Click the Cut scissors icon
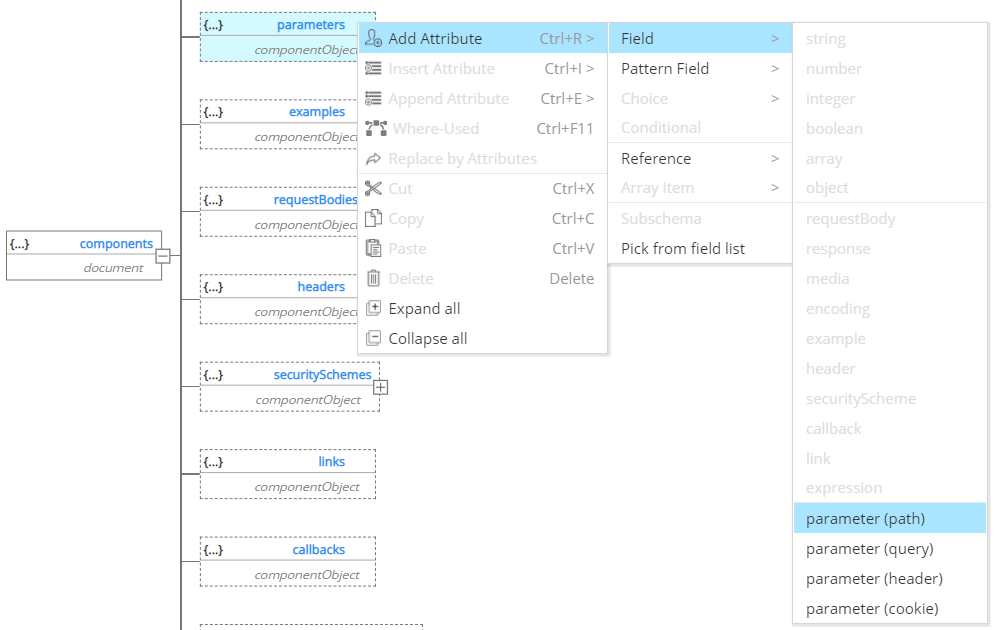 374,188
